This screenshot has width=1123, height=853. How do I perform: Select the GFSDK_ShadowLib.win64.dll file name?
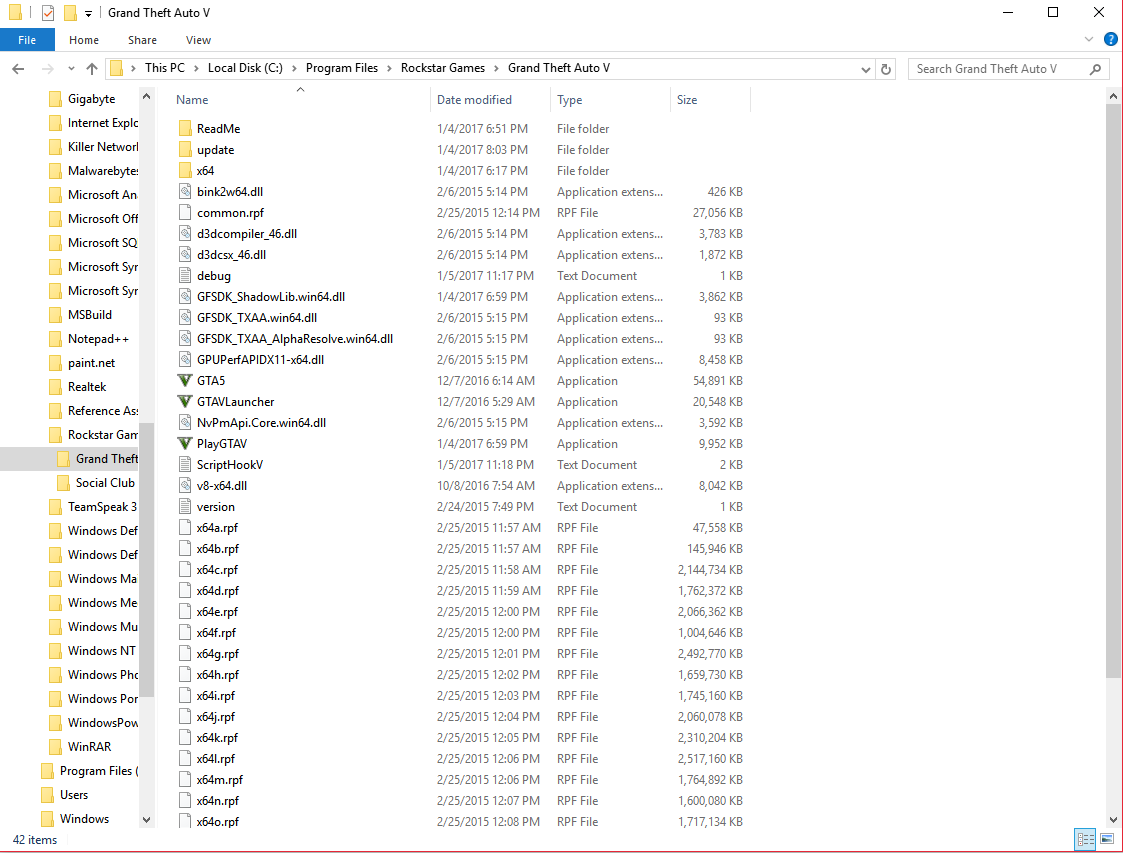(271, 297)
